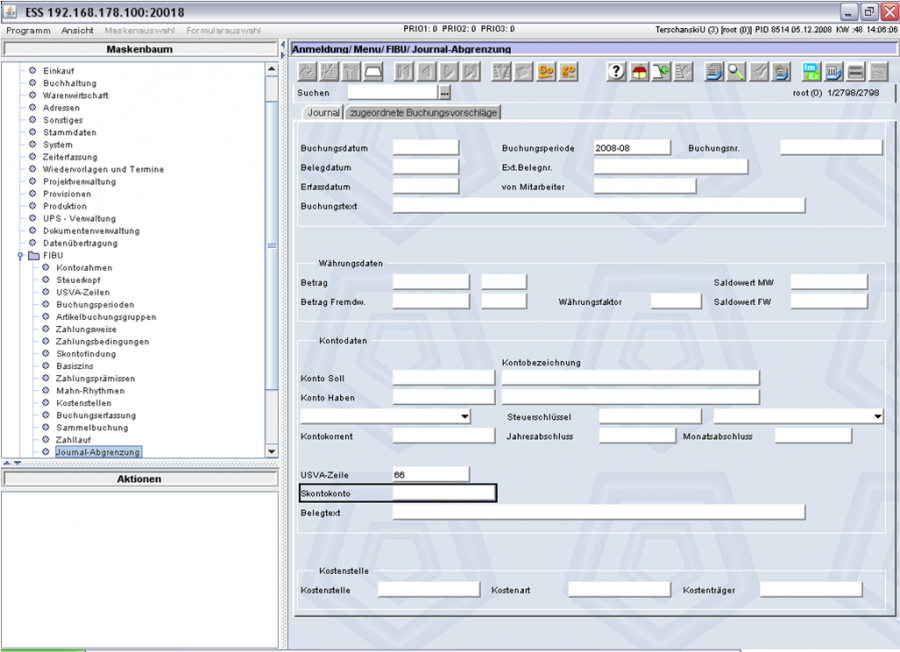Click the Skontokonto input field
The width and height of the screenshot is (900, 652).
(444, 493)
